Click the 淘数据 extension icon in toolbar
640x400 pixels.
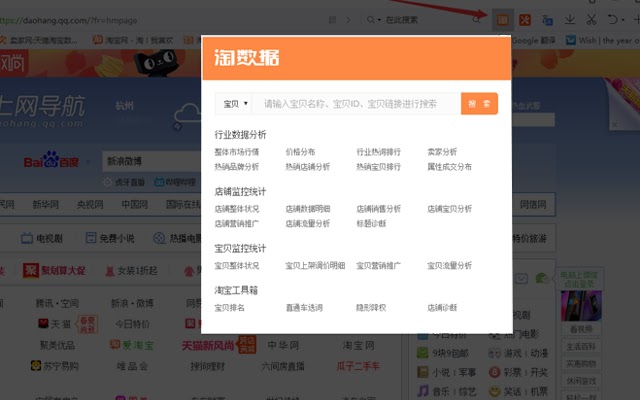pos(502,20)
